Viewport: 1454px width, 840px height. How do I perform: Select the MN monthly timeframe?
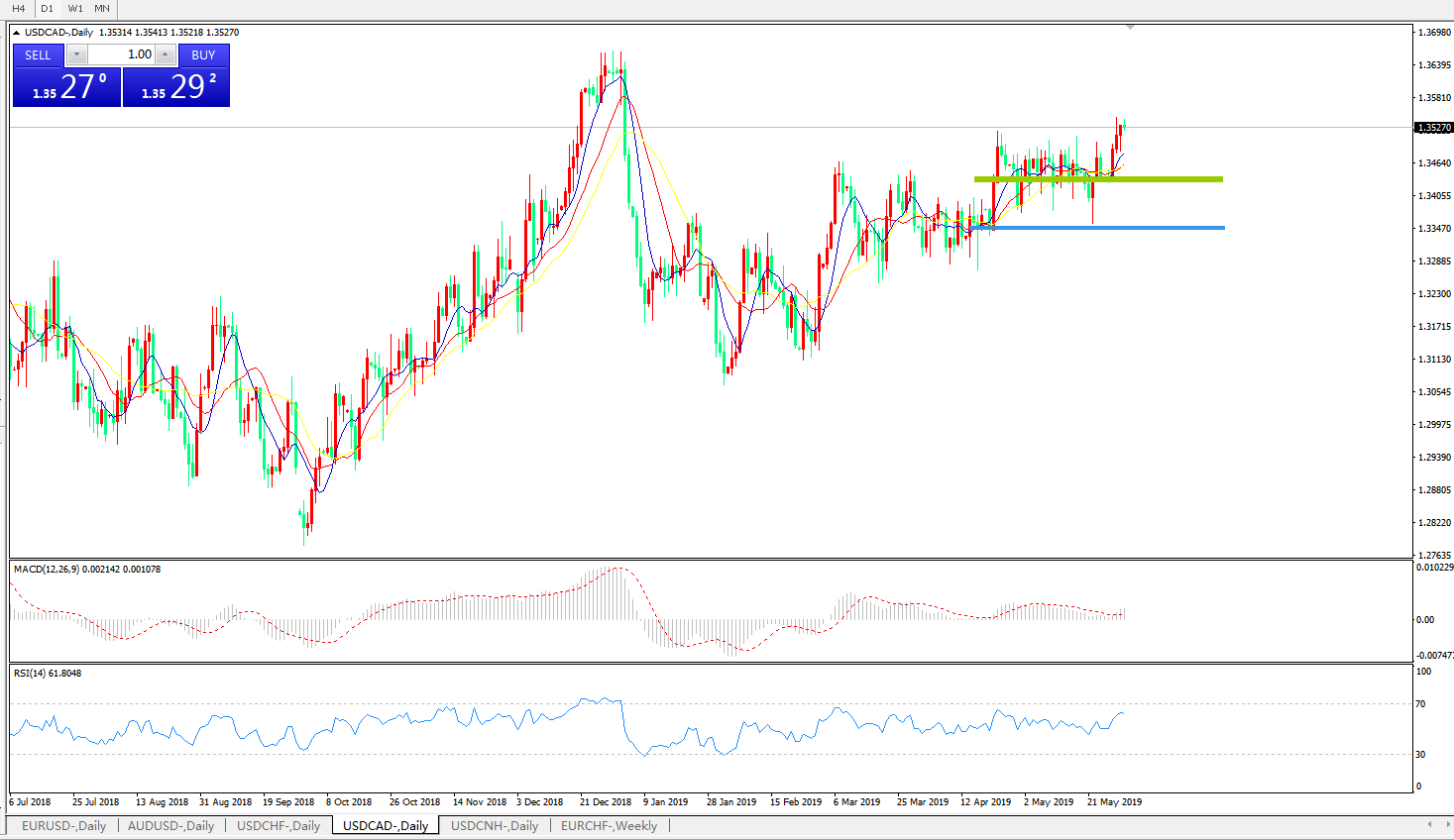coord(102,8)
